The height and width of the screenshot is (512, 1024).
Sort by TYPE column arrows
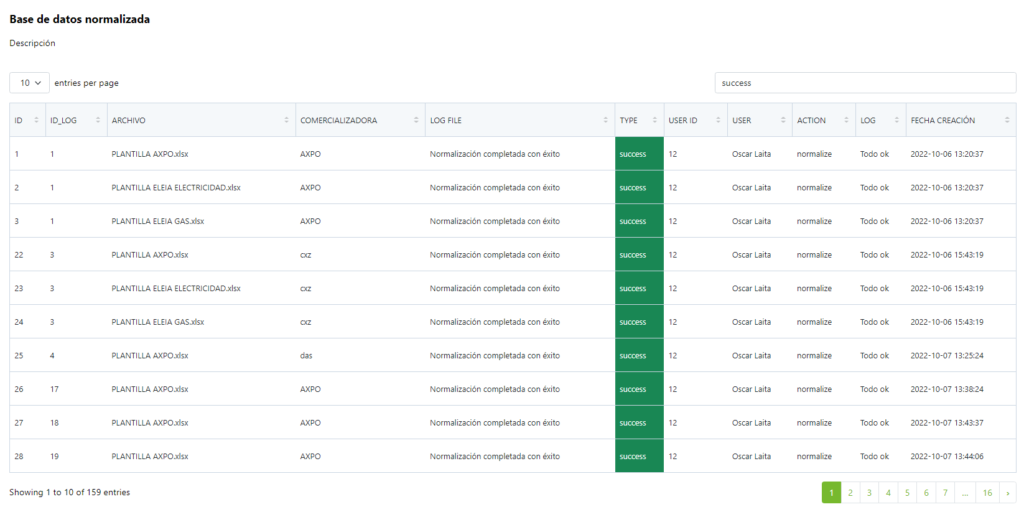[x=654, y=121]
